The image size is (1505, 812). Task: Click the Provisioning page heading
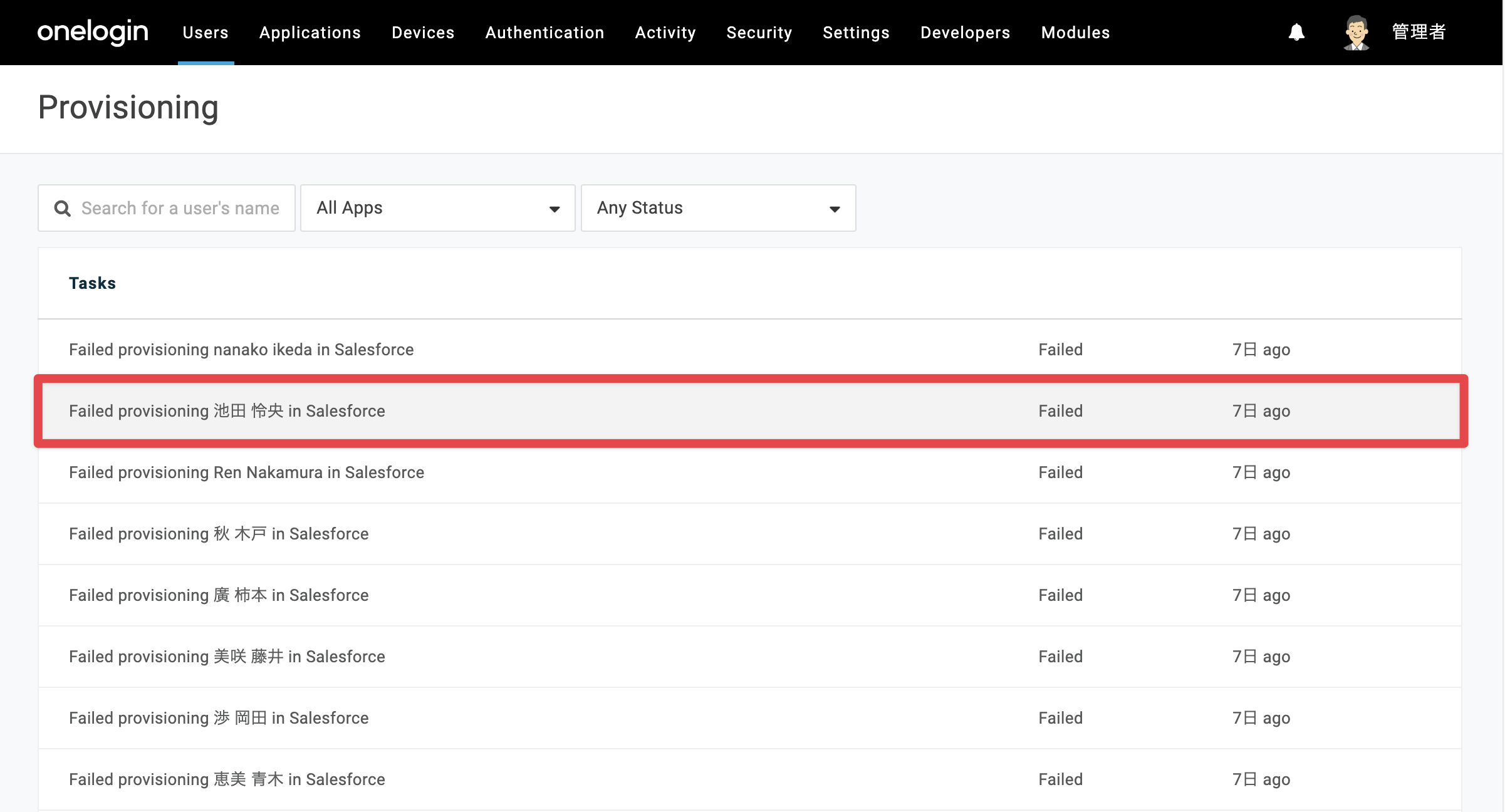[x=128, y=107]
